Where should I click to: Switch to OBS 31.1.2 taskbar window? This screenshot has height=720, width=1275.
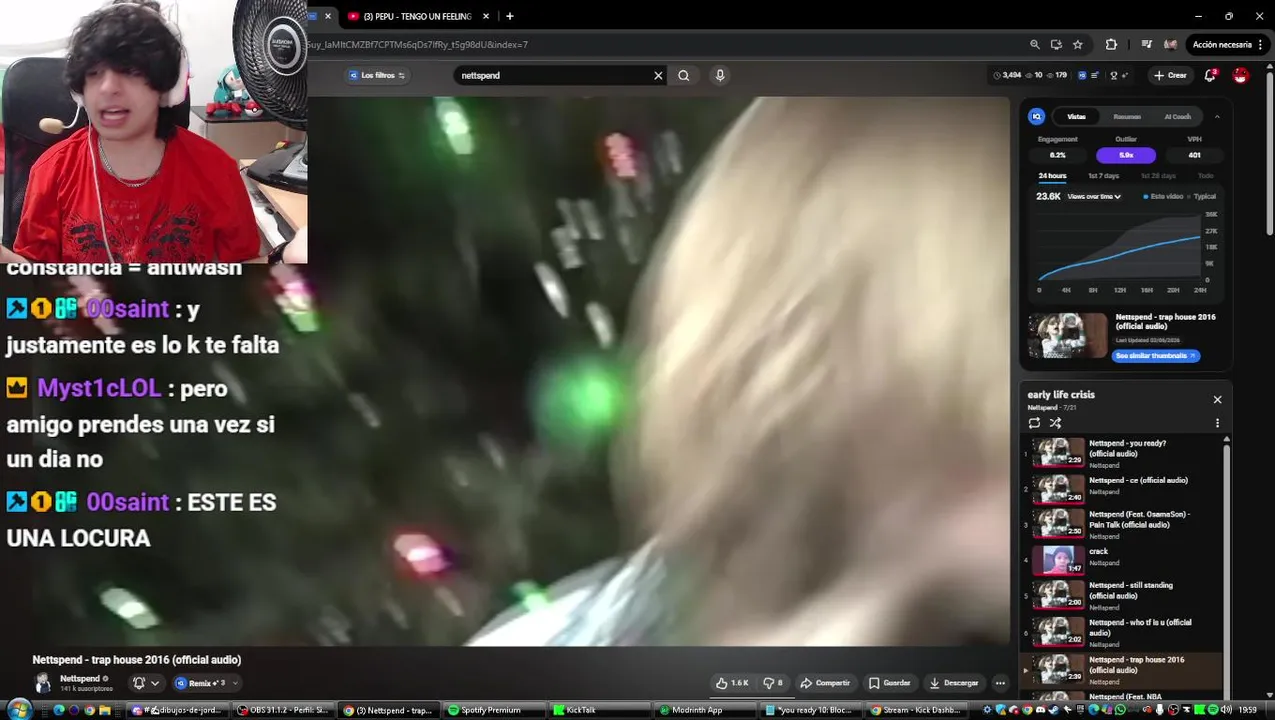click(x=283, y=710)
